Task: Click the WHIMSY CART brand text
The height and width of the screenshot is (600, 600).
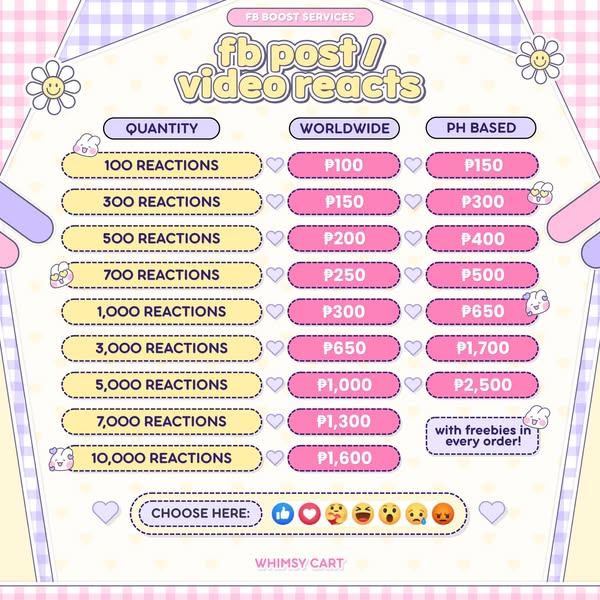Action: tap(300, 563)
